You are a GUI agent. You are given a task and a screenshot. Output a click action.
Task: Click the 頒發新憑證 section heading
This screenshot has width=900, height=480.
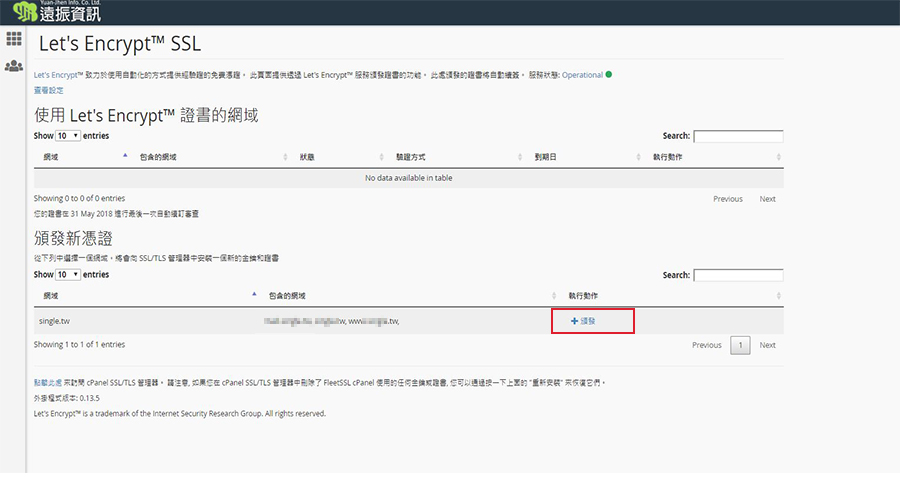coord(73,238)
